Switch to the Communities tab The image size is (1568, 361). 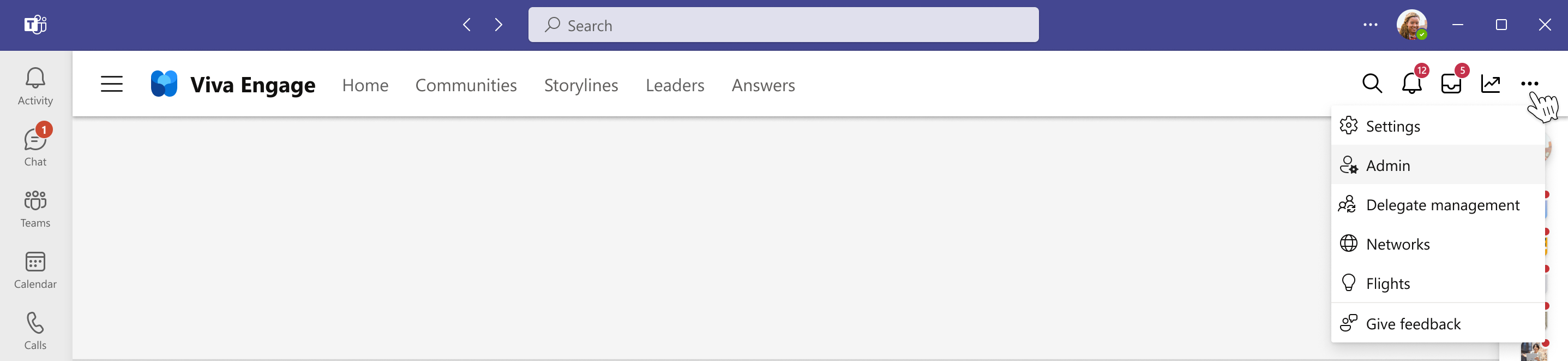tap(466, 85)
